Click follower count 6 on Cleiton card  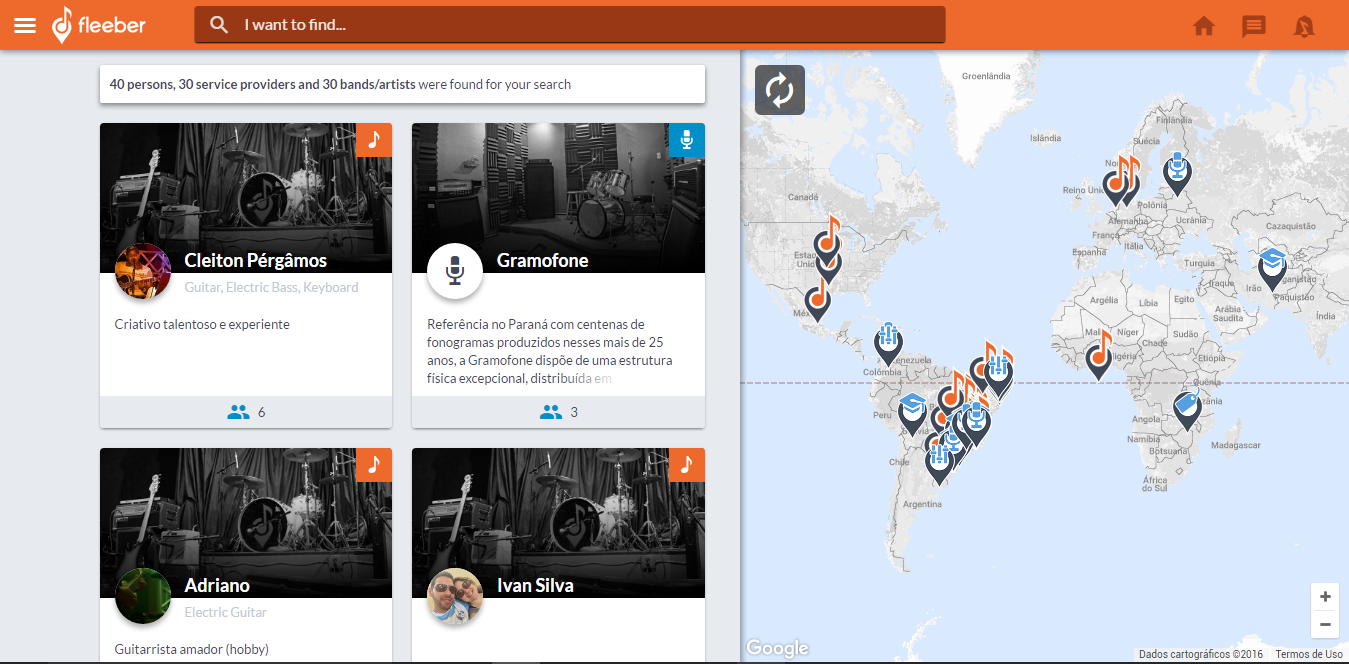[262, 412]
